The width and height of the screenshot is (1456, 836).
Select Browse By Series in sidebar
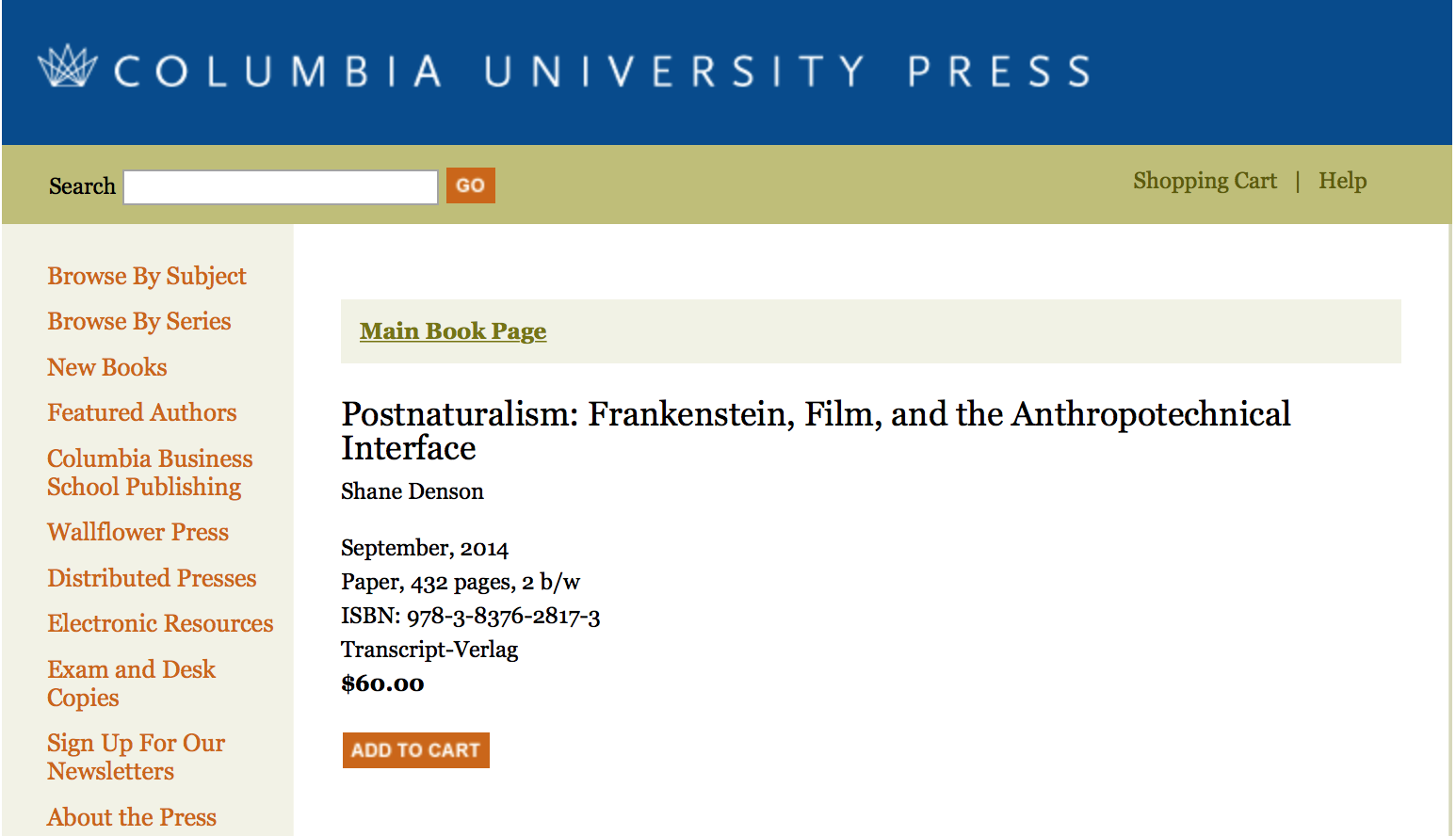pyautogui.click(x=139, y=321)
